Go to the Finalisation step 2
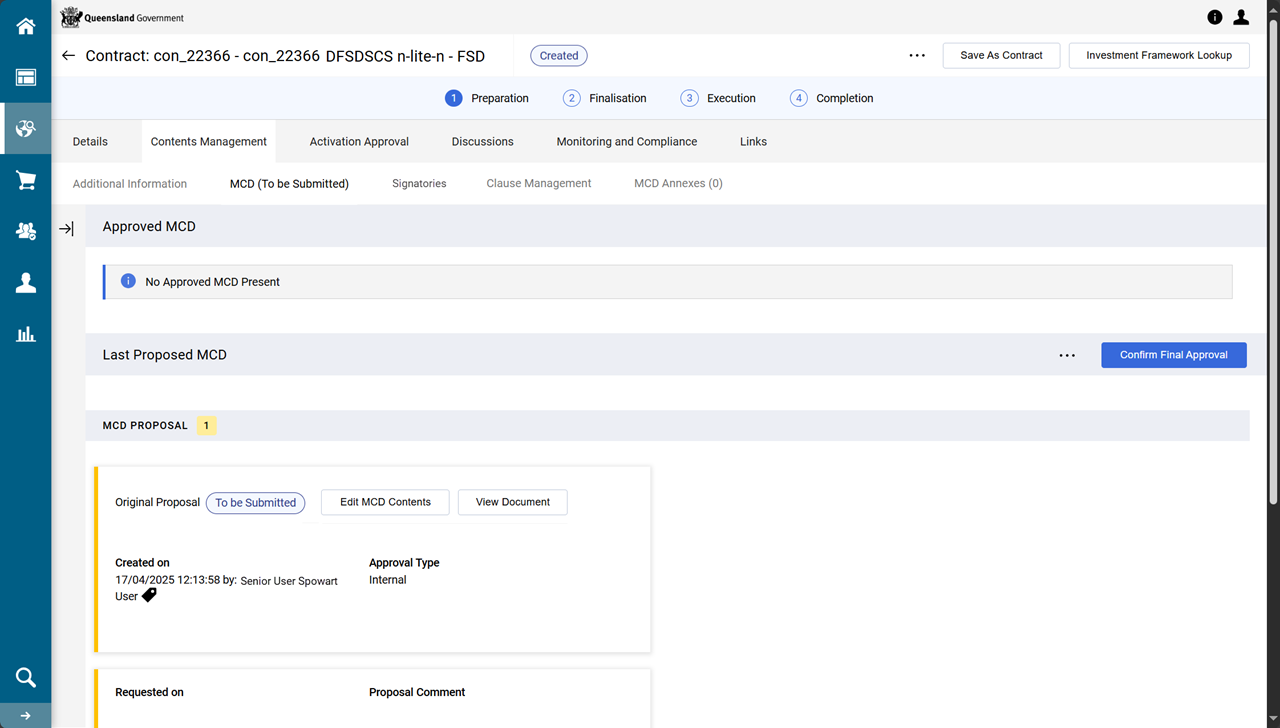This screenshot has height=728, width=1280. click(x=605, y=98)
